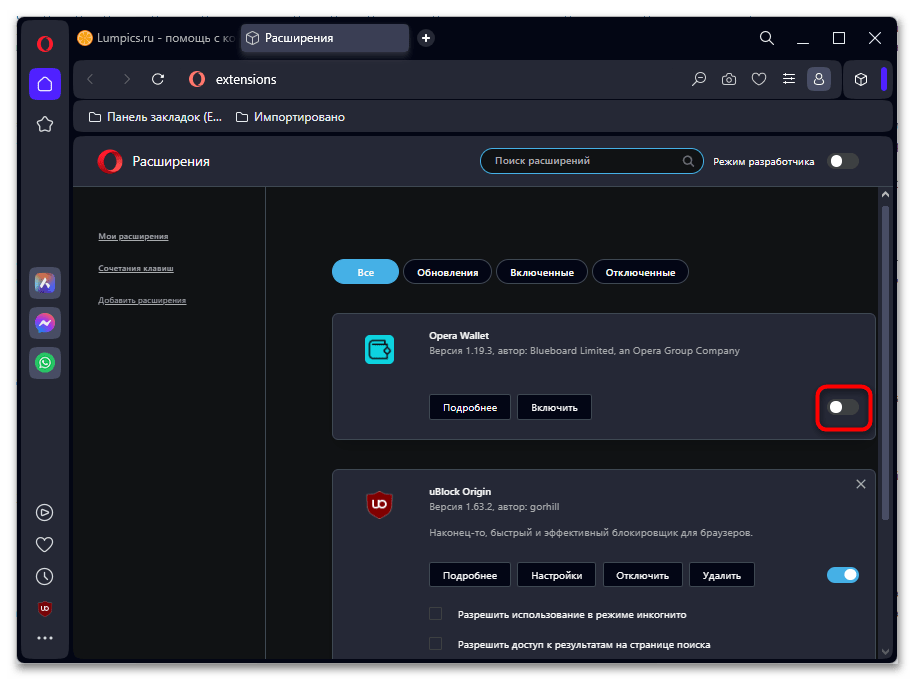This screenshot has width=914, height=680.
Task: Check allow access to search results box
Action: click(435, 644)
